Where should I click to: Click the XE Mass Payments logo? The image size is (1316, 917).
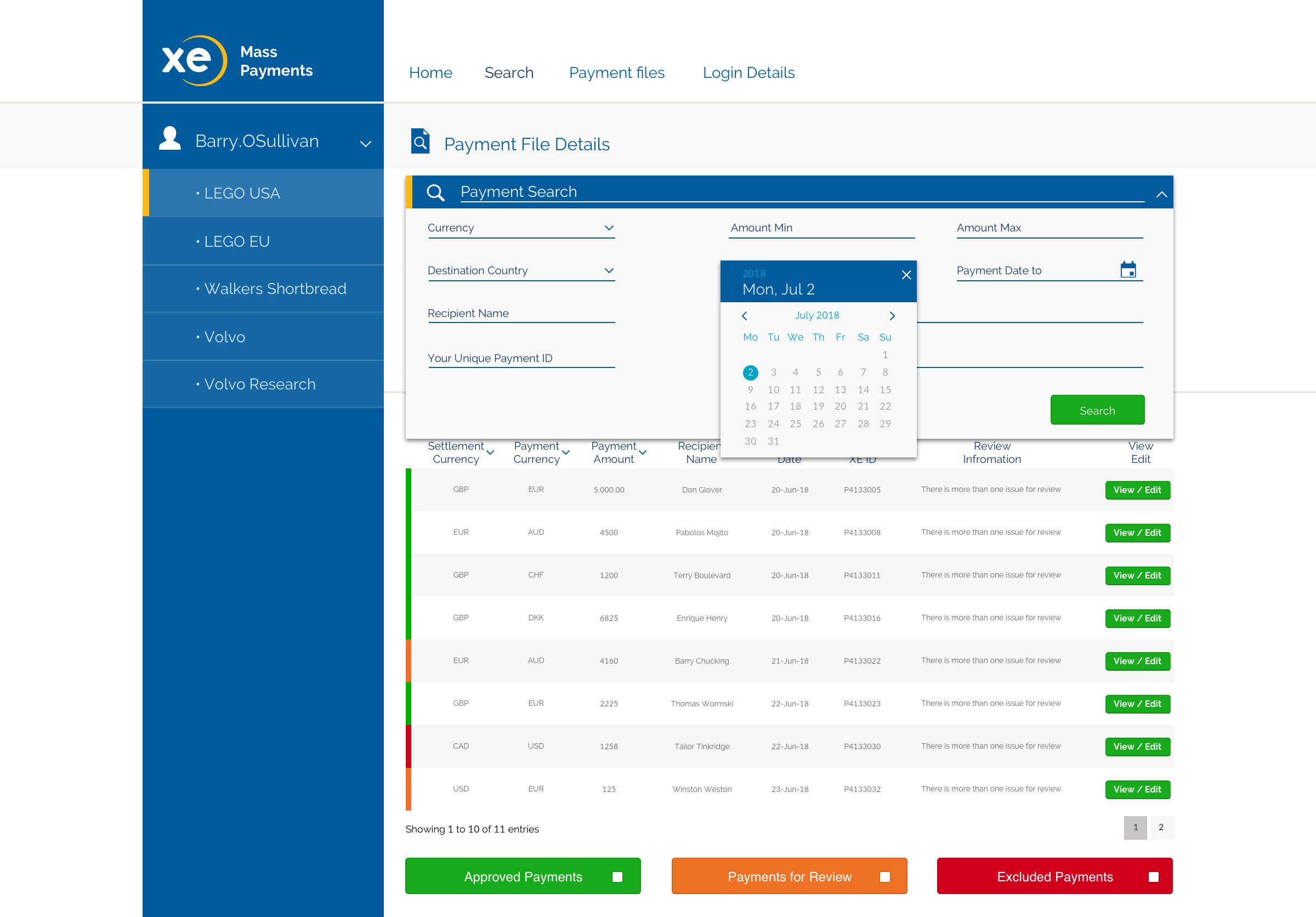click(237, 61)
